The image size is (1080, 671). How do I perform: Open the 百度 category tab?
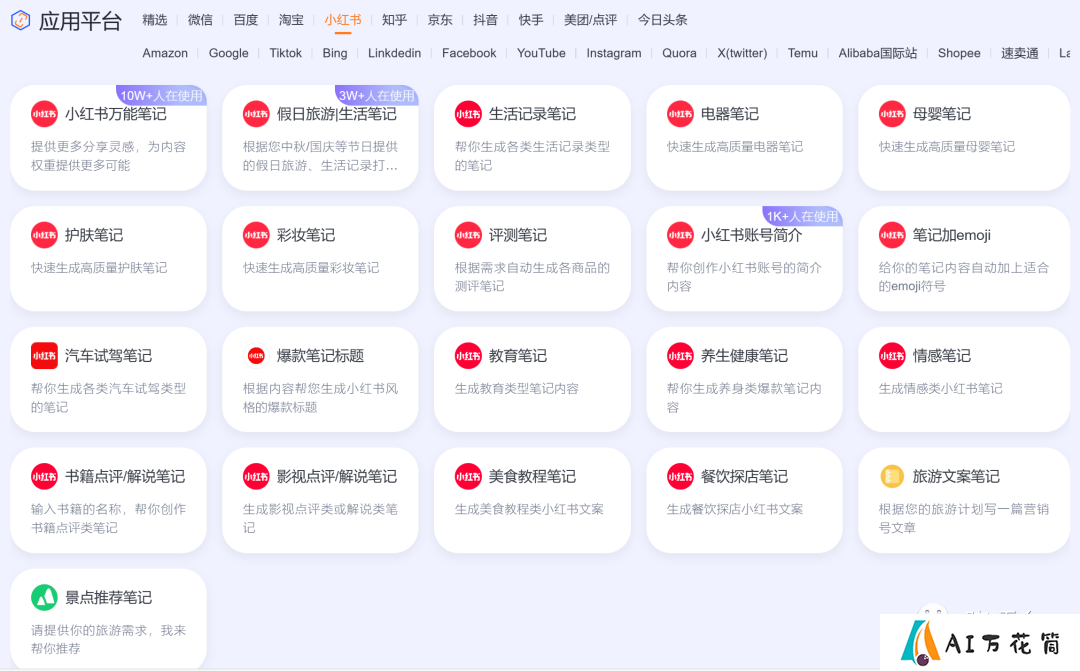[x=246, y=20]
